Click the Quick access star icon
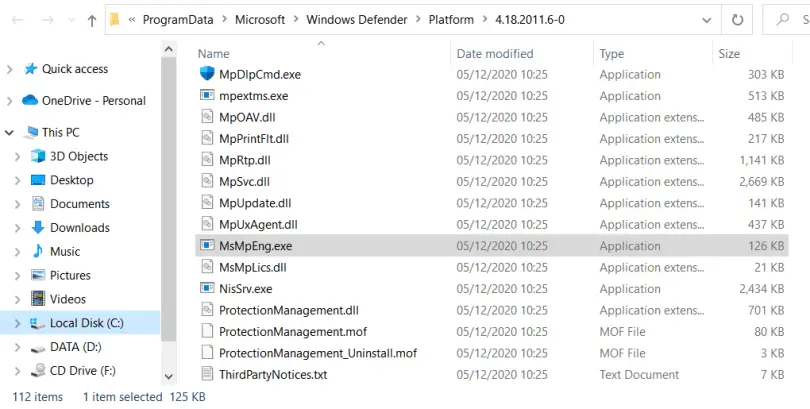The image size is (810, 409). point(31,69)
